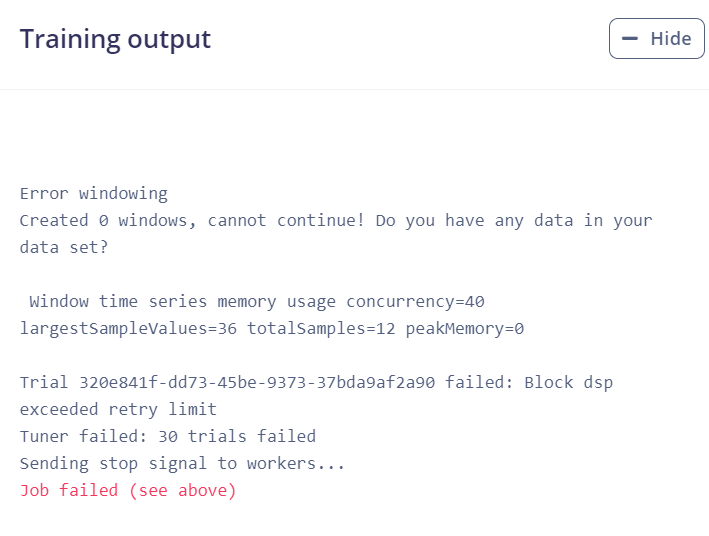Click the 'failed: Block dsp' text
This screenshot has width=709, height=536.
529,382
